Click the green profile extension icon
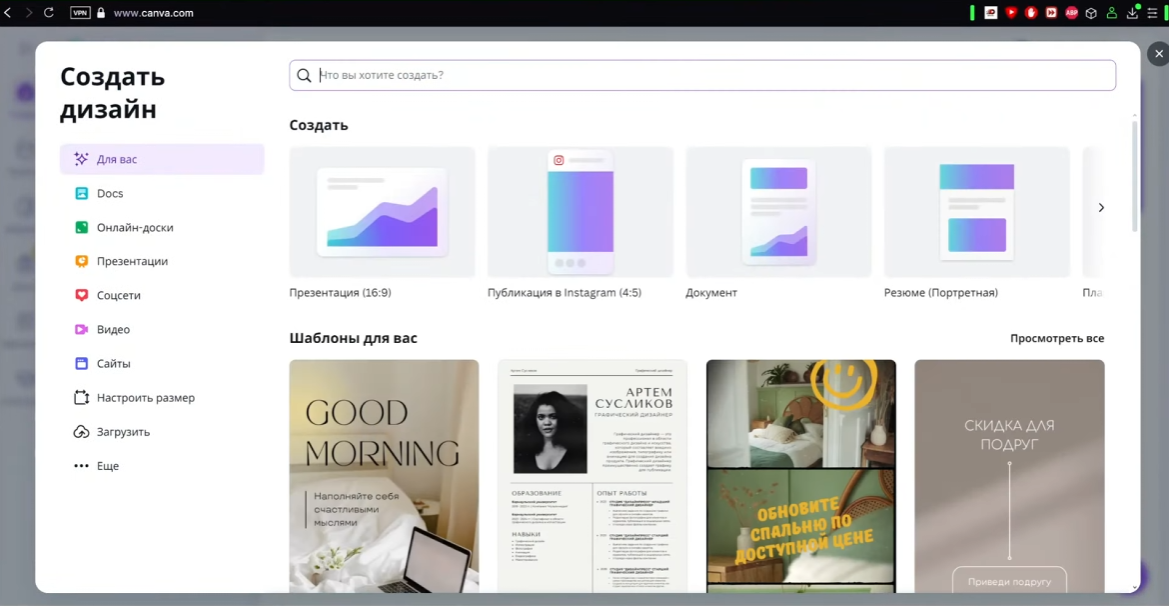Image resolution: width=1169 pixels, height=606 pixels. [1112, 13]
